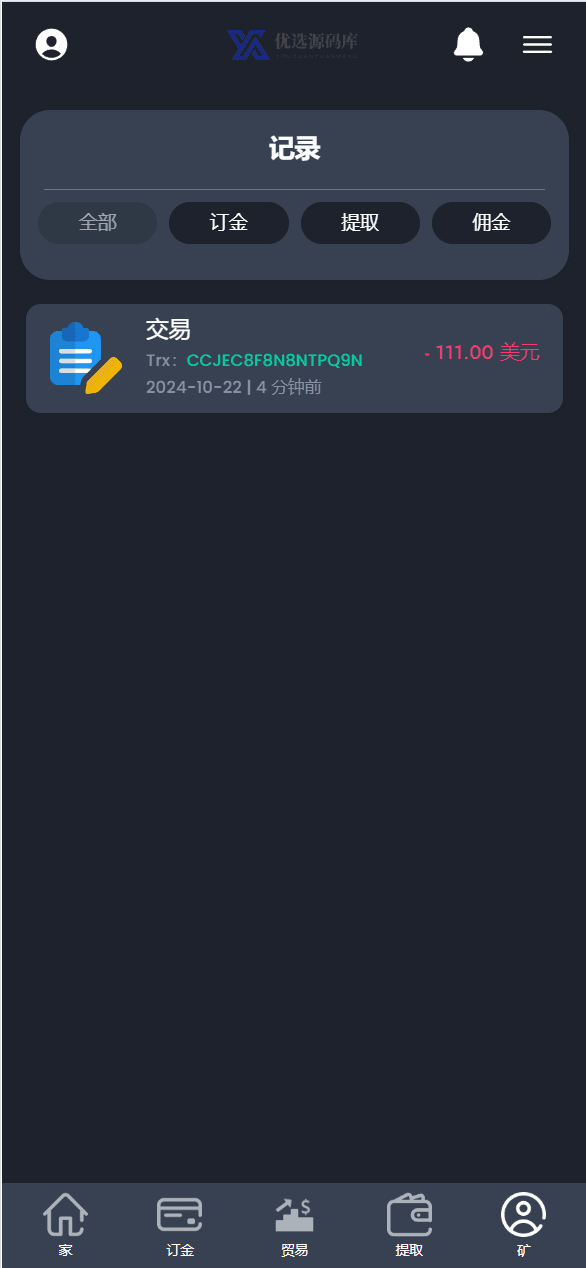Switch to the 订金 filter tab
586x1268 pixels.
[x=229, y=223]
